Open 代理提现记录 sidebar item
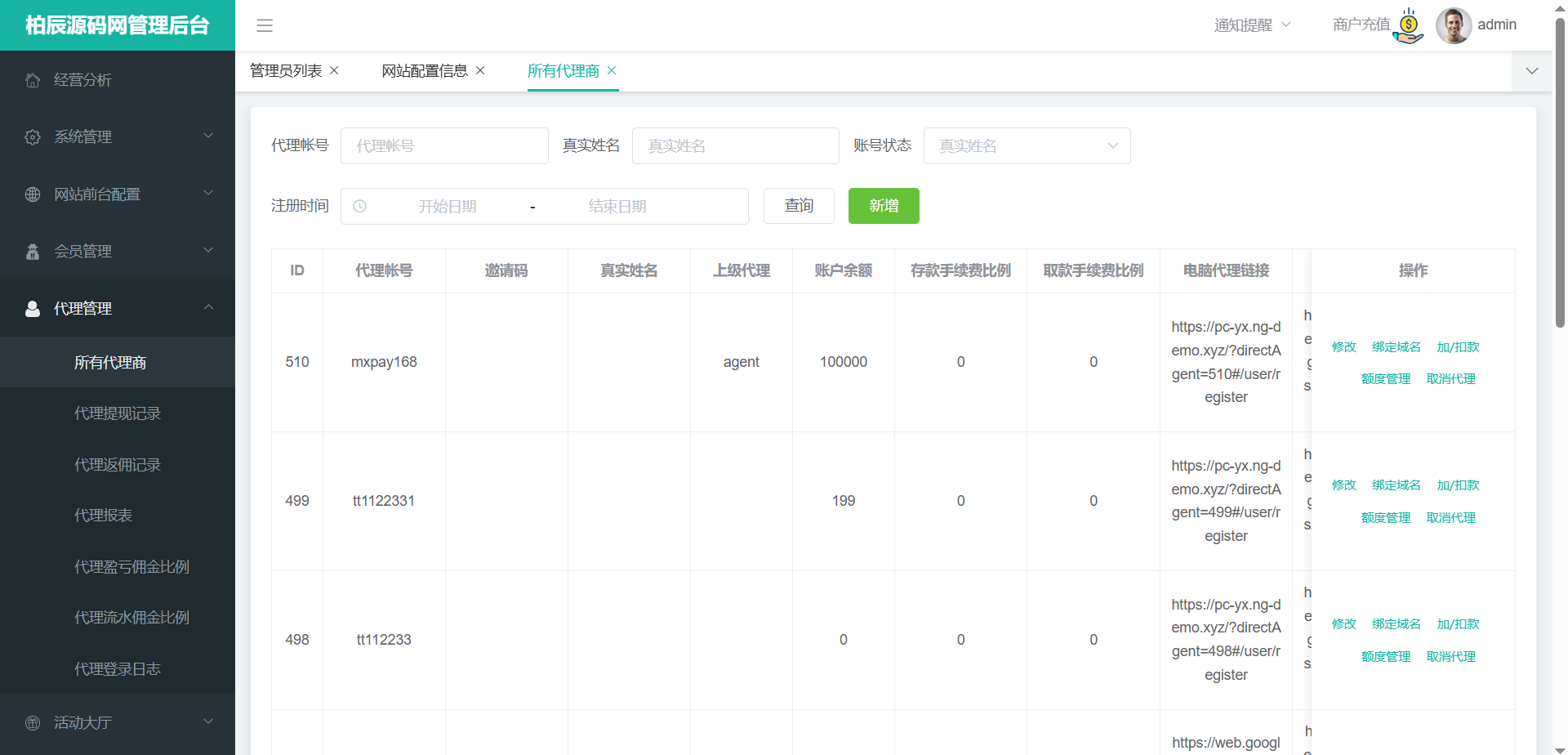 [118, 413]
